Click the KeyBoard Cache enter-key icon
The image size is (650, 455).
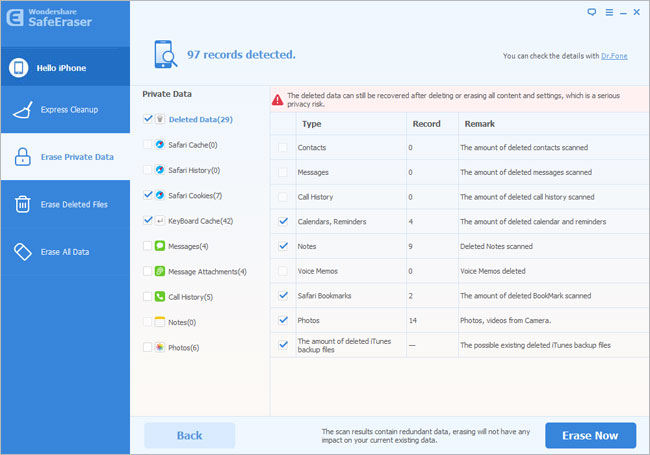(160, 220)
